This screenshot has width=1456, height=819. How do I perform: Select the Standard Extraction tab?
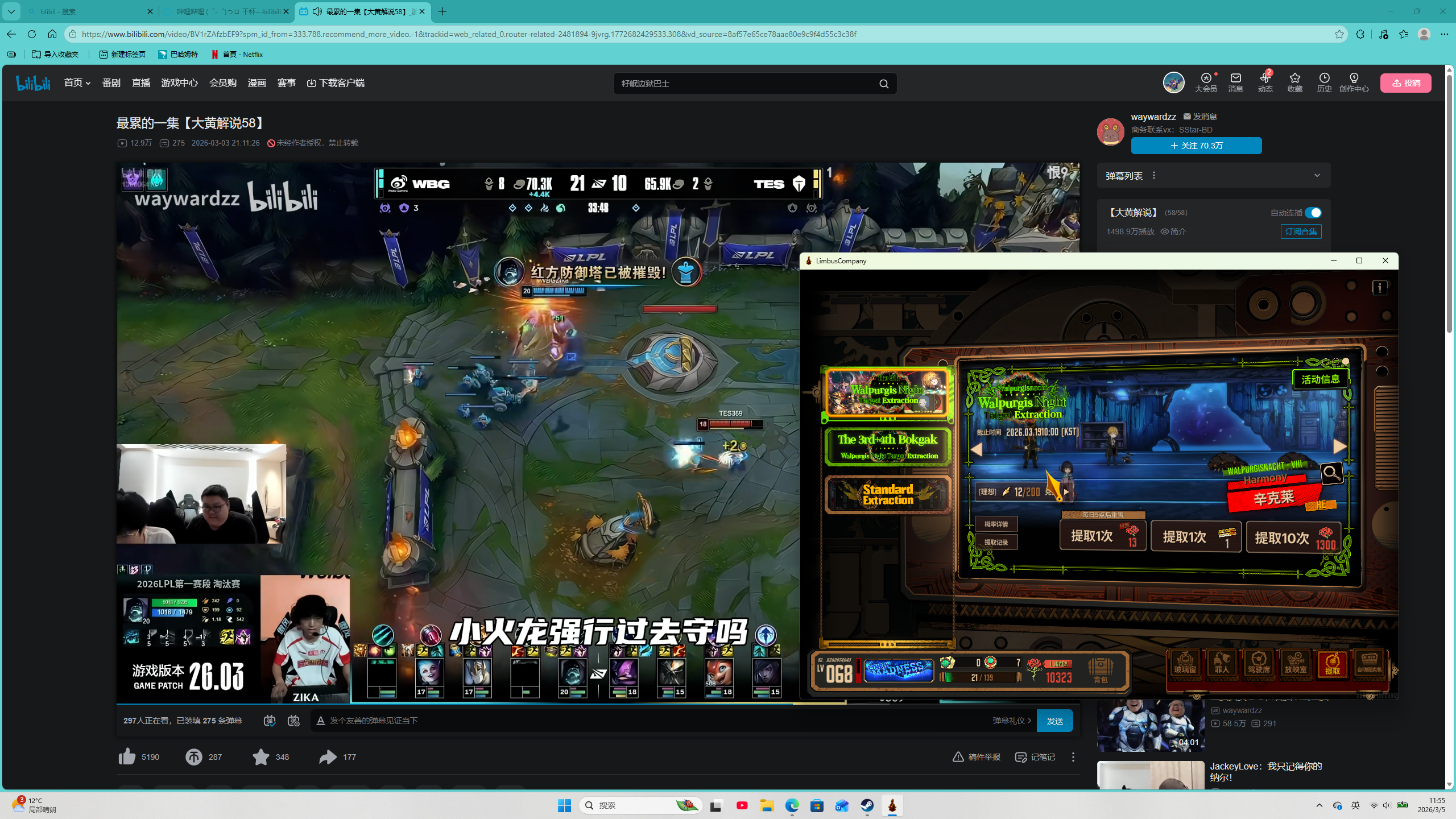coord(887,494)
